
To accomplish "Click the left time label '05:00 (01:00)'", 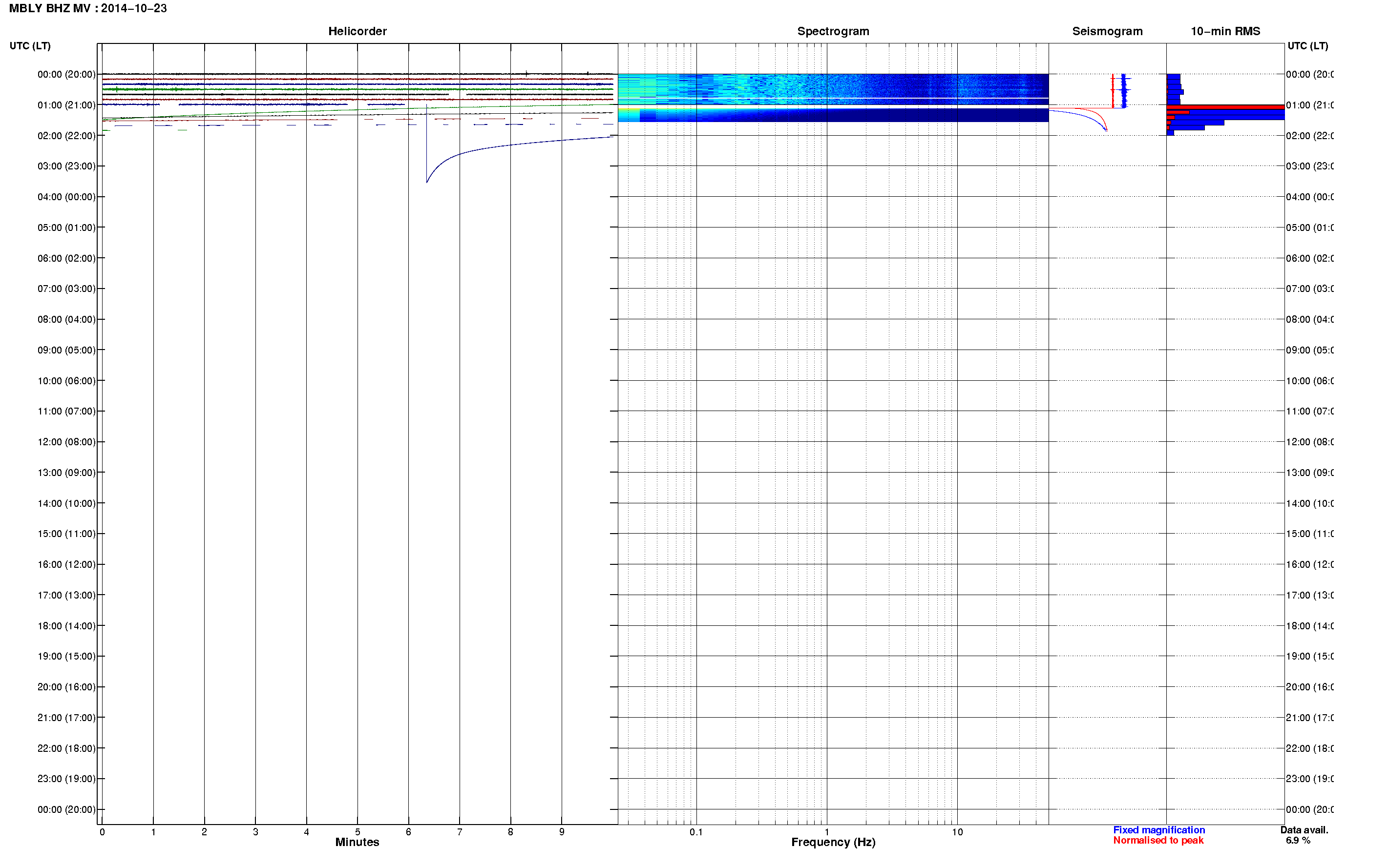I will pyautogui.click(x=66, y=228).
